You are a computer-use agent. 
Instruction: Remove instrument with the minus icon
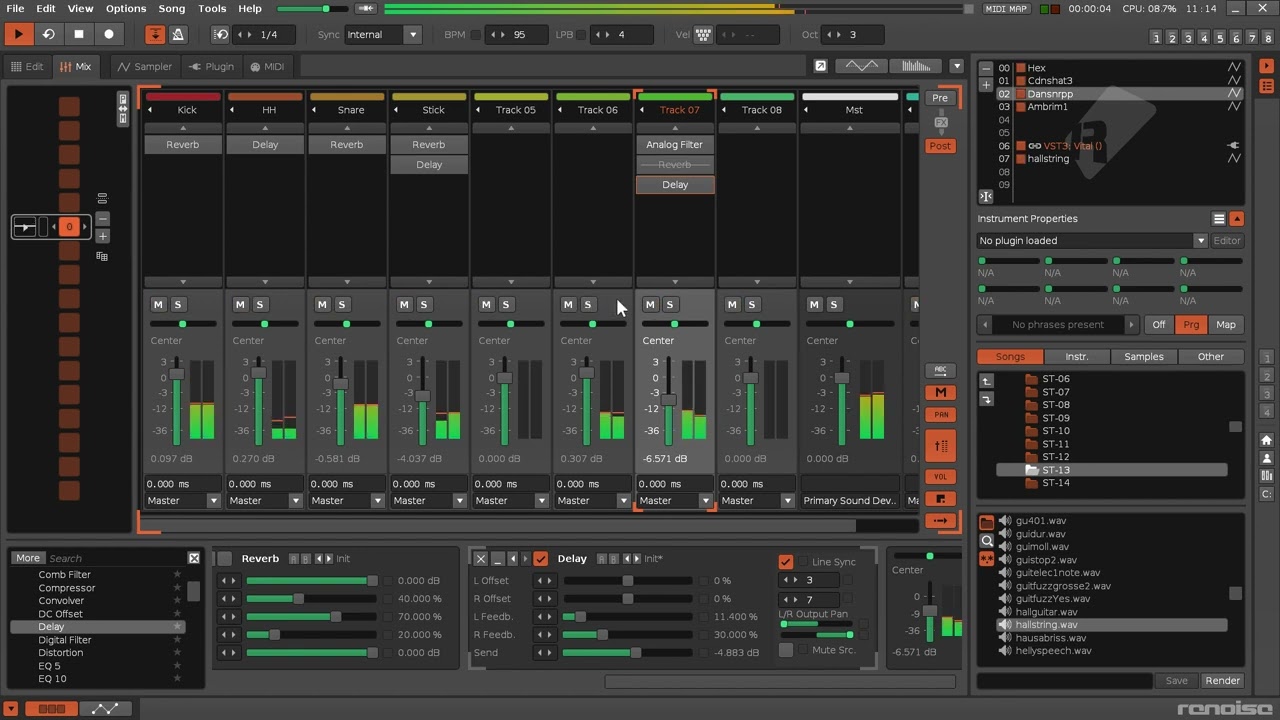coord(986,69)
